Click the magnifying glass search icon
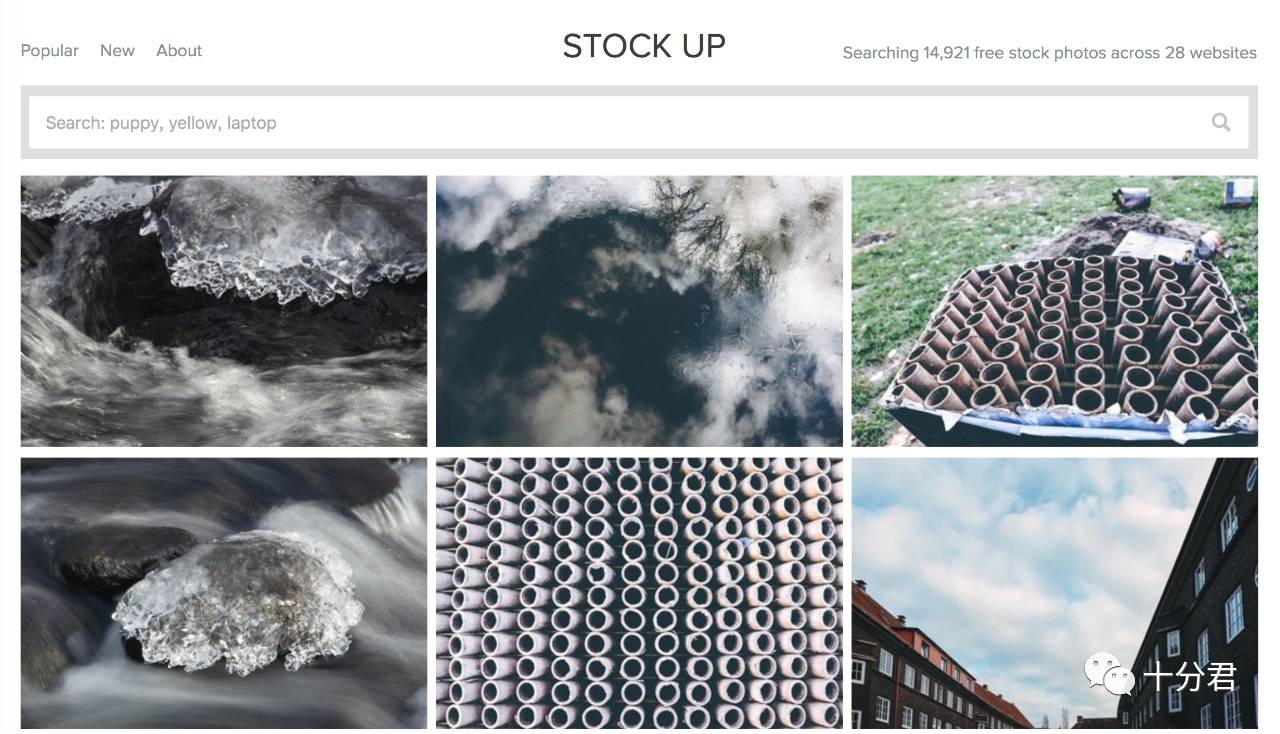The width and height of the screenshot is (1280, 734). [1221, 122]
